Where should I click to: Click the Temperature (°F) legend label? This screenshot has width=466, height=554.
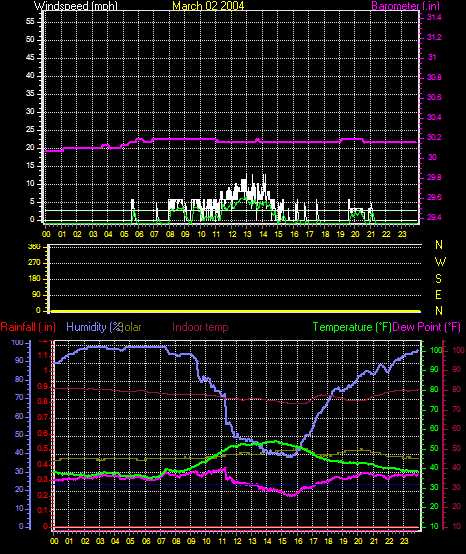352,327
